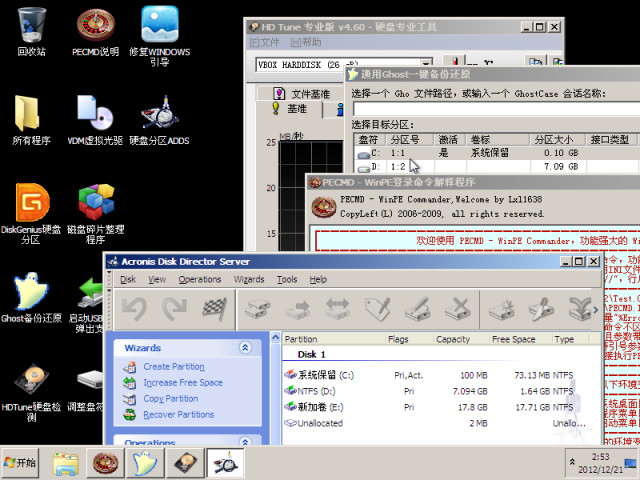Sort by the Capacity column header
This screenshot has height=480, width=640.
(x=461, y=339)
